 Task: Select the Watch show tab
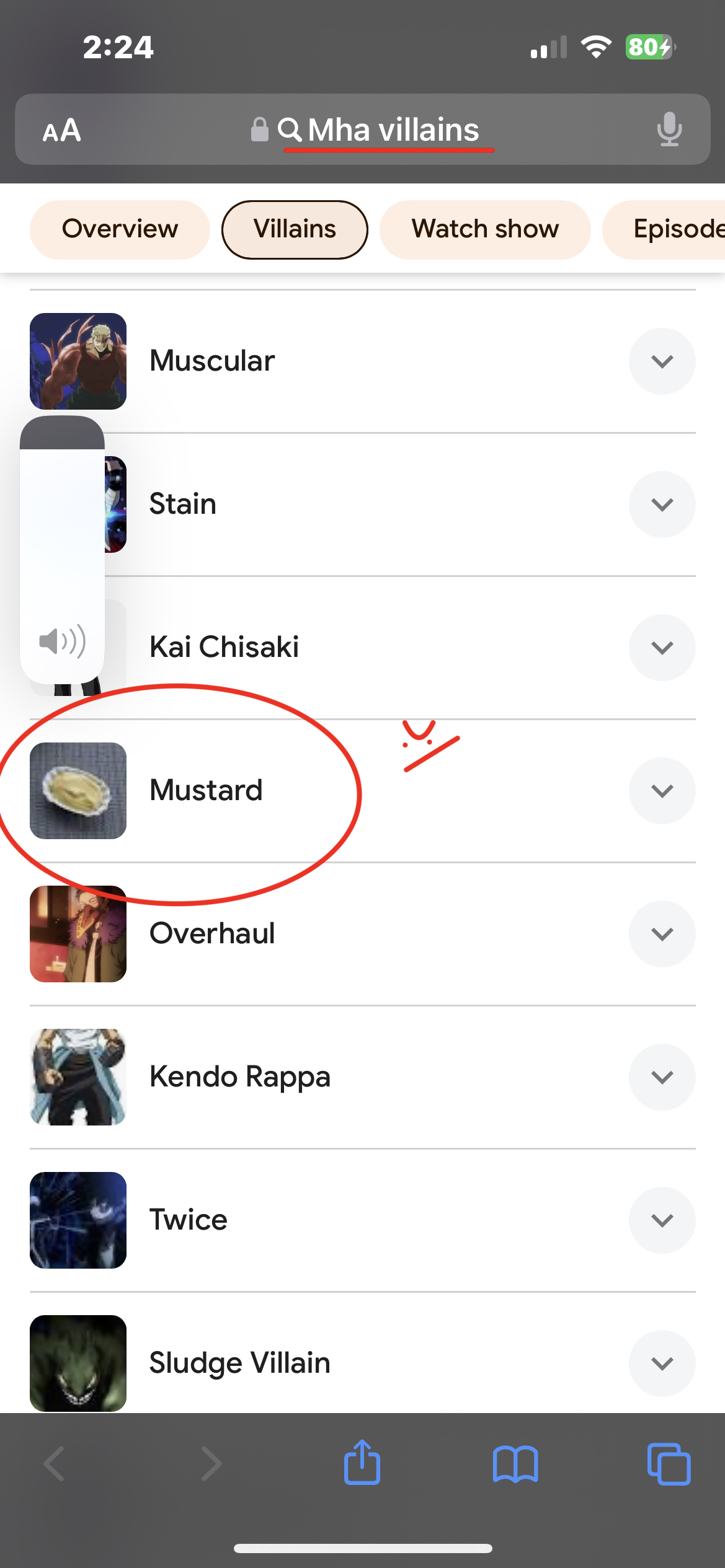pos(485,229)
